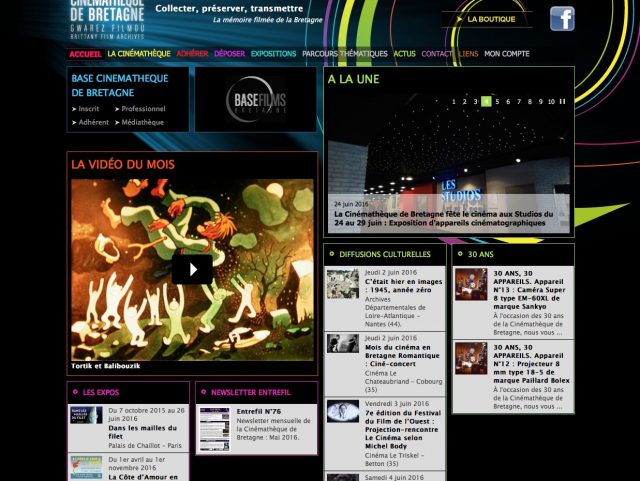Pause the A La Une slideshow
The height and width of the screenshot is (481, 640).
[x=562, y=101]
